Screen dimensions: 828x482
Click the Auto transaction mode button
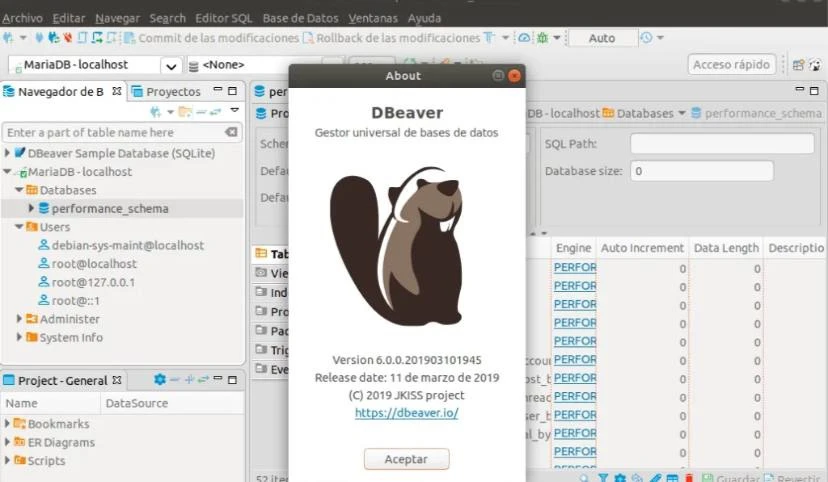(601, 38)
